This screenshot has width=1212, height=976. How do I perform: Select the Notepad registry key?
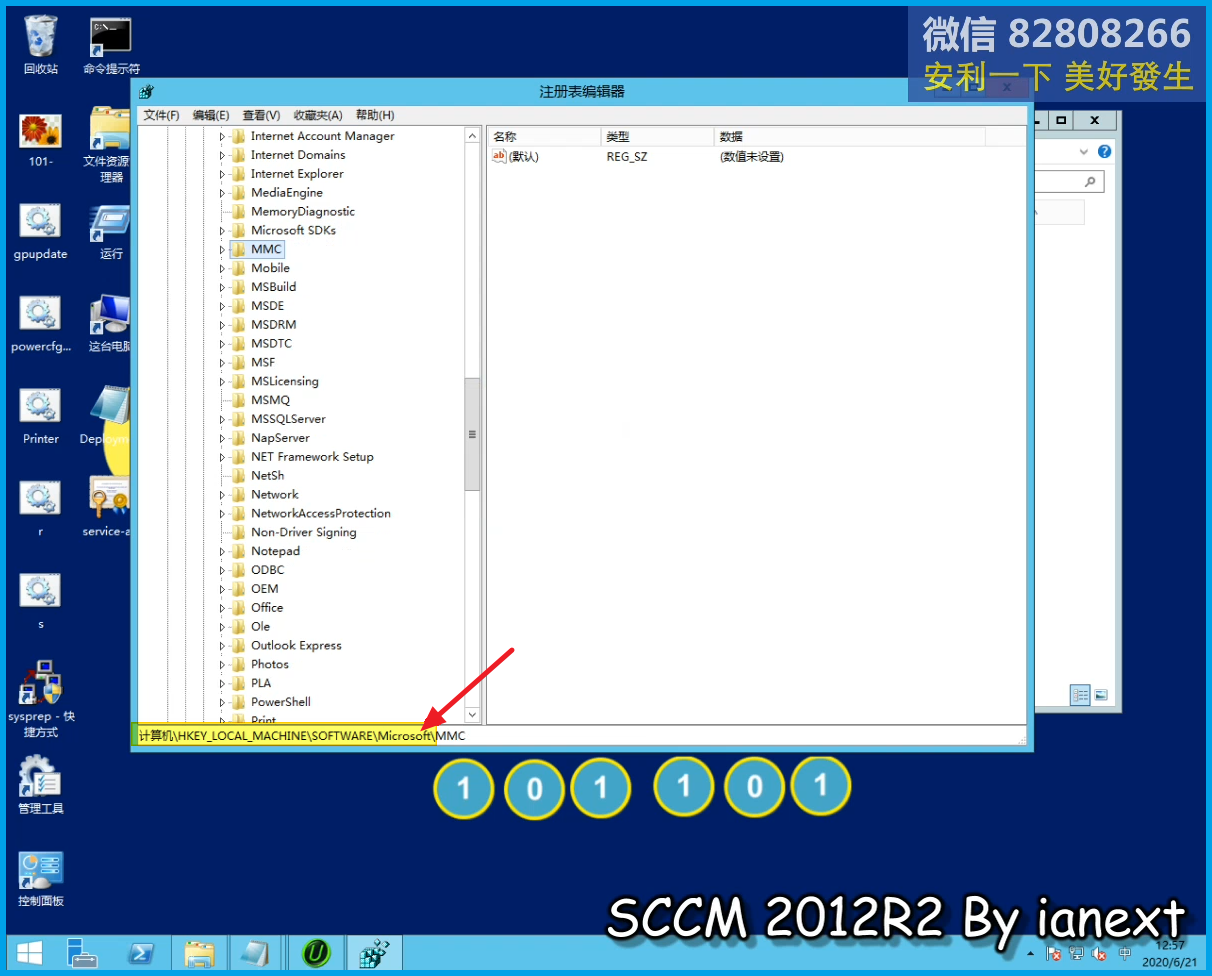tap(275, 551)
